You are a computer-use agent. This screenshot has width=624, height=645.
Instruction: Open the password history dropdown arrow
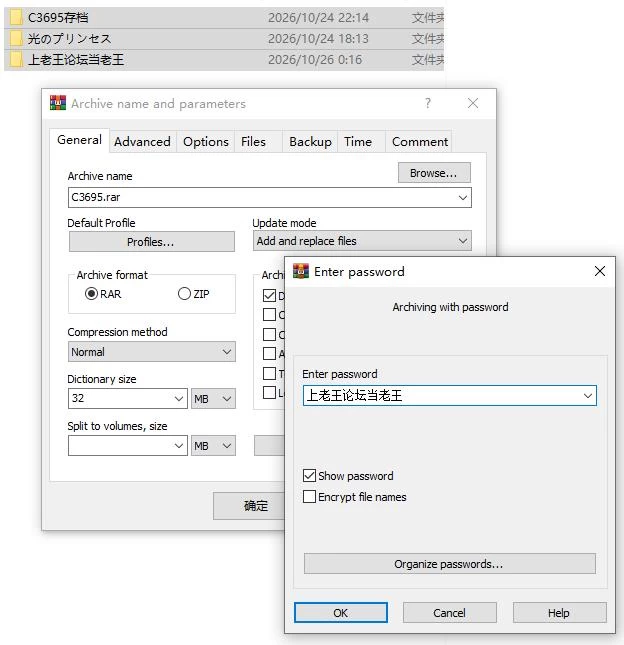pyautogui.click(x=587, y=396)
